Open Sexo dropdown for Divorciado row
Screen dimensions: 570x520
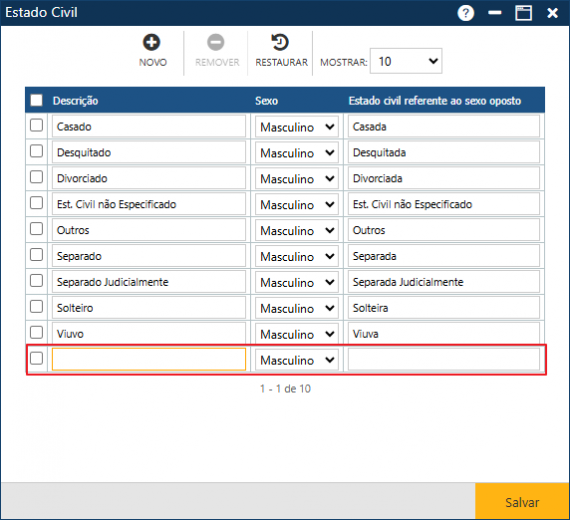(297, 179)
